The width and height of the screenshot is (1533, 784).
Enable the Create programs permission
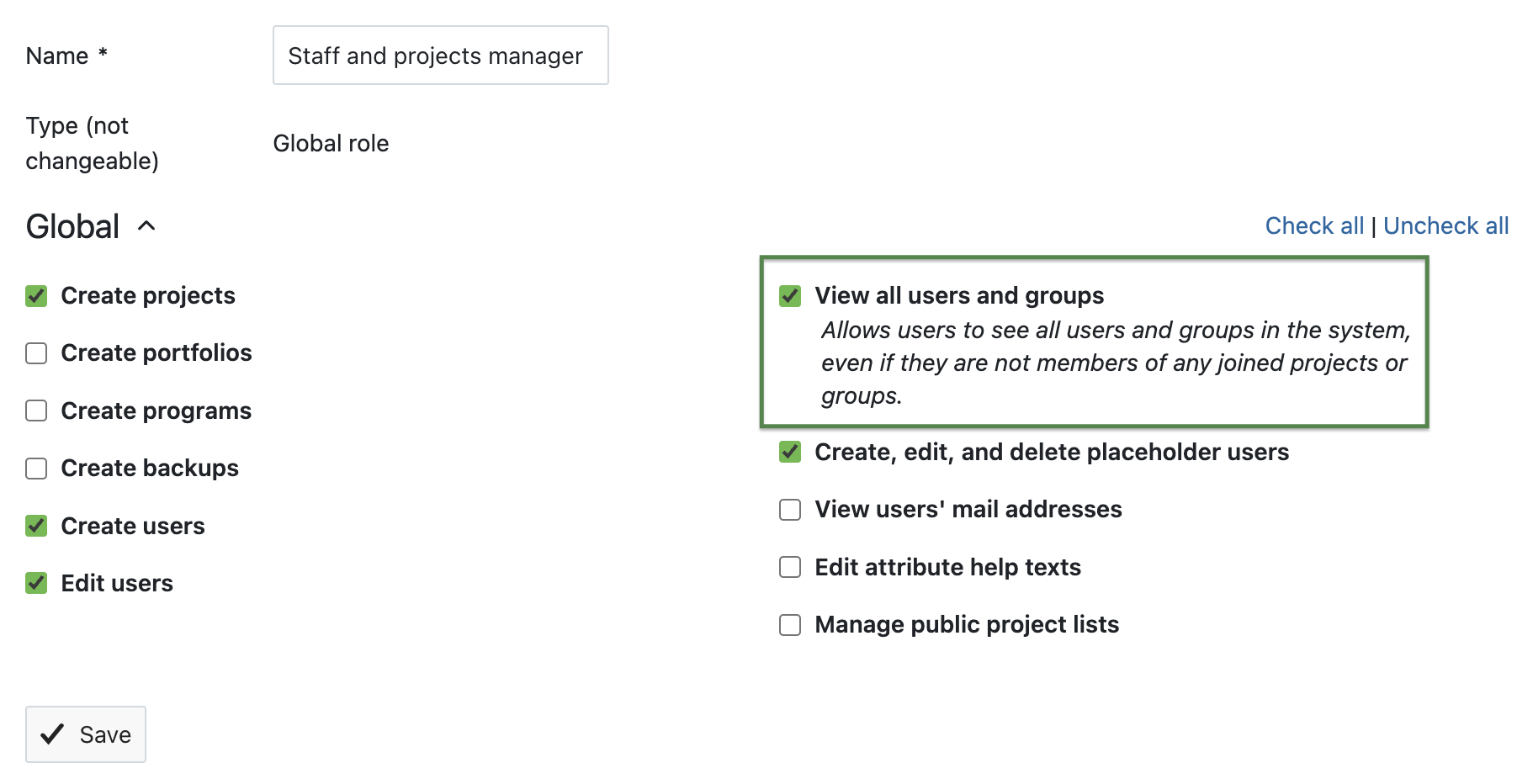click(x=36, y=411)
